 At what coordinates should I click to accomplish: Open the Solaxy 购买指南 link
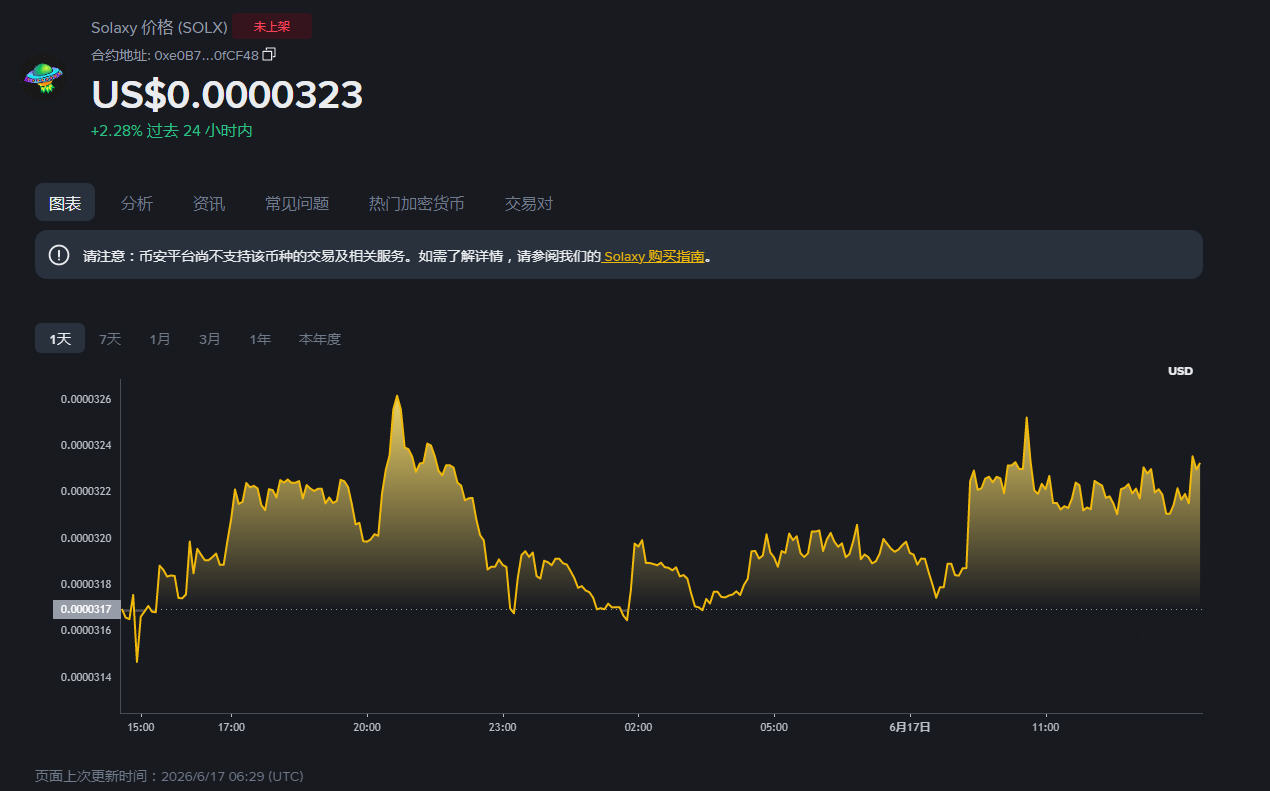pos(654,256)
